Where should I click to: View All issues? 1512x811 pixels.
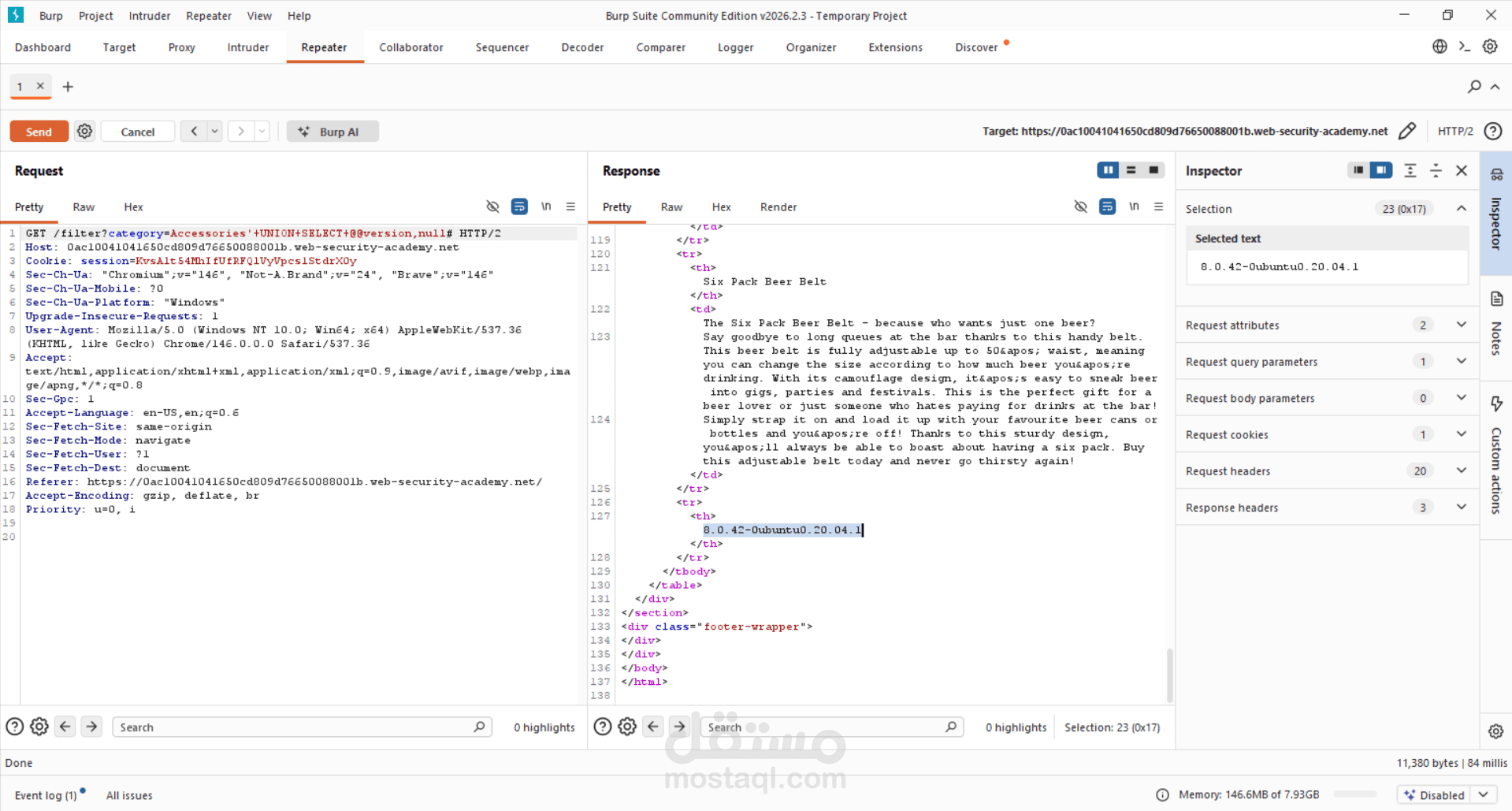click(x=129, y=795)
